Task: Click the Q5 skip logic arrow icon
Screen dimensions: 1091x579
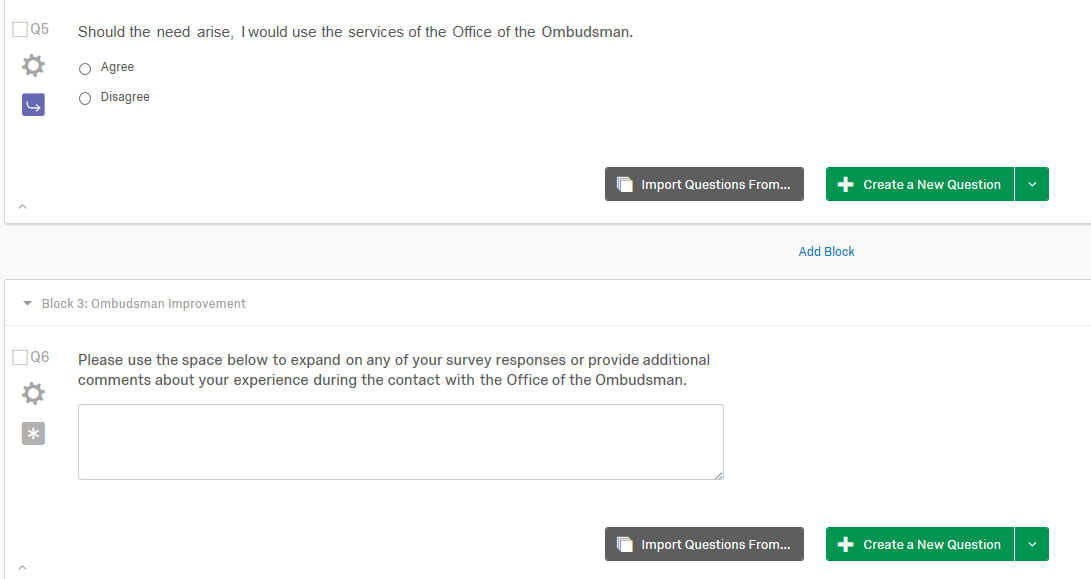Action: coord(33,104)
